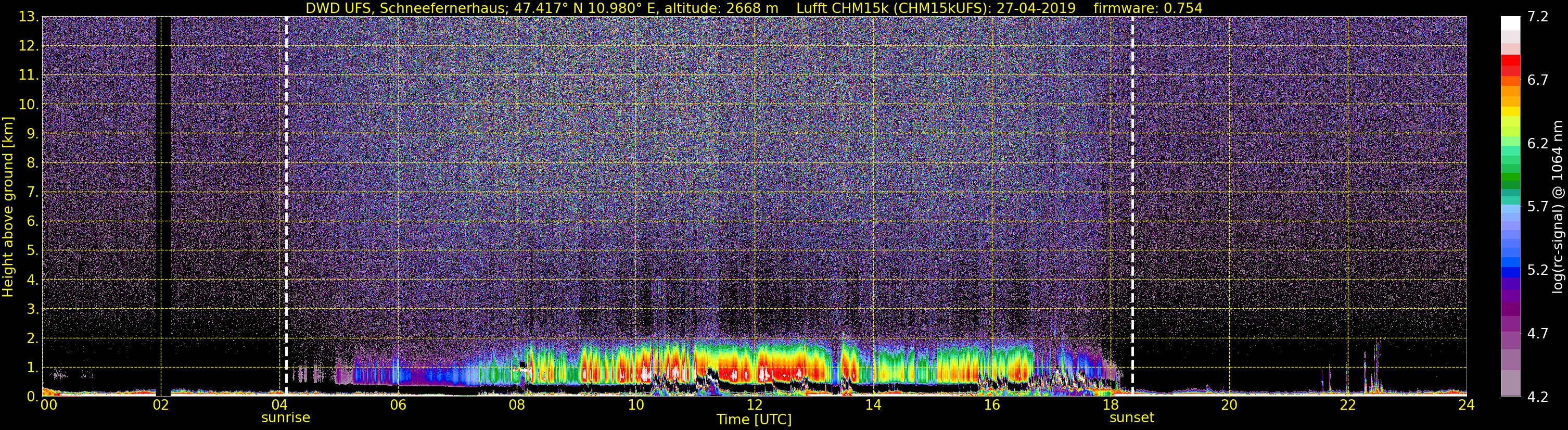The image size is (1568, 430).
Task: Click the white dashed sunset marker line
Action: click(1132, 206)
